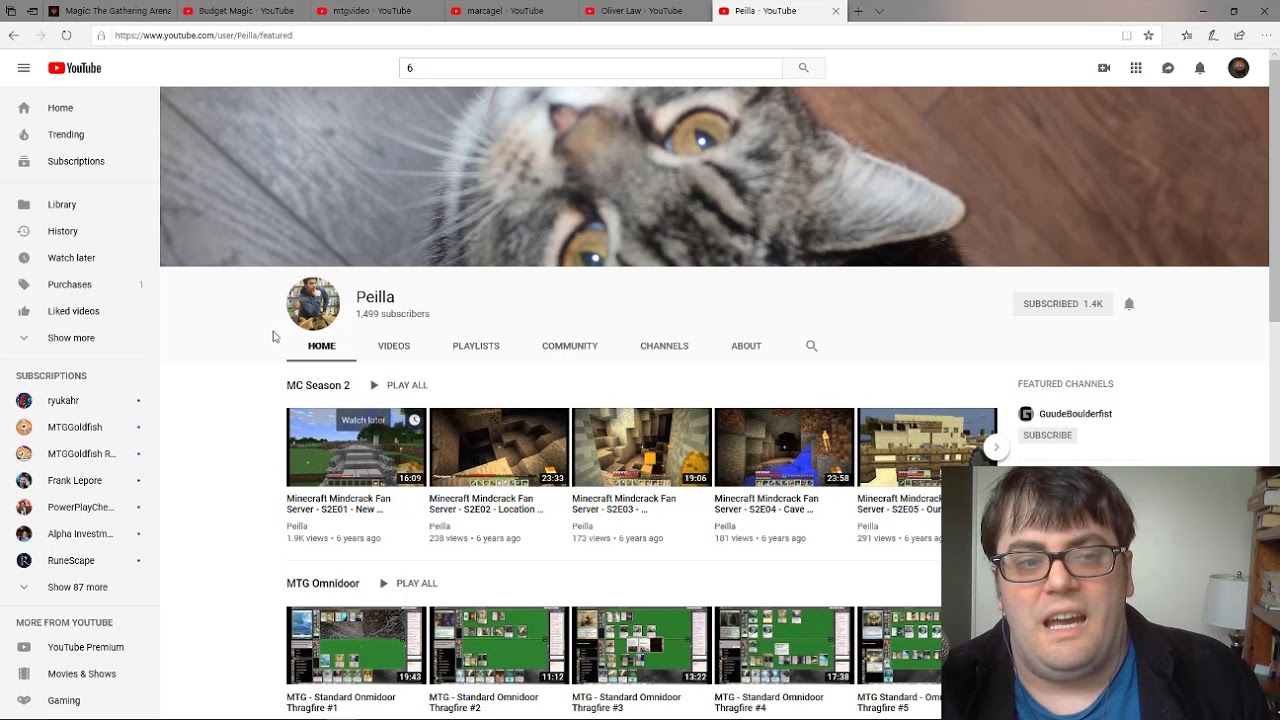Image resolution: width=1280 pixels, height=720 pixels.
Task: Click the SUBSCRIBED 1.4K button
Action: pos(1063,304)
